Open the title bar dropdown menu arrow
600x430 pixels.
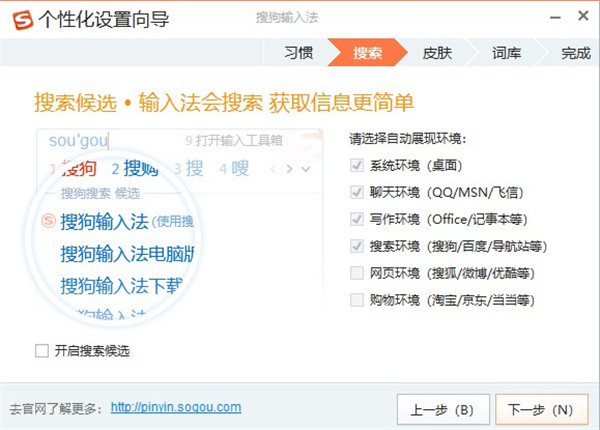pyautogui.click(x=528, y=18)
